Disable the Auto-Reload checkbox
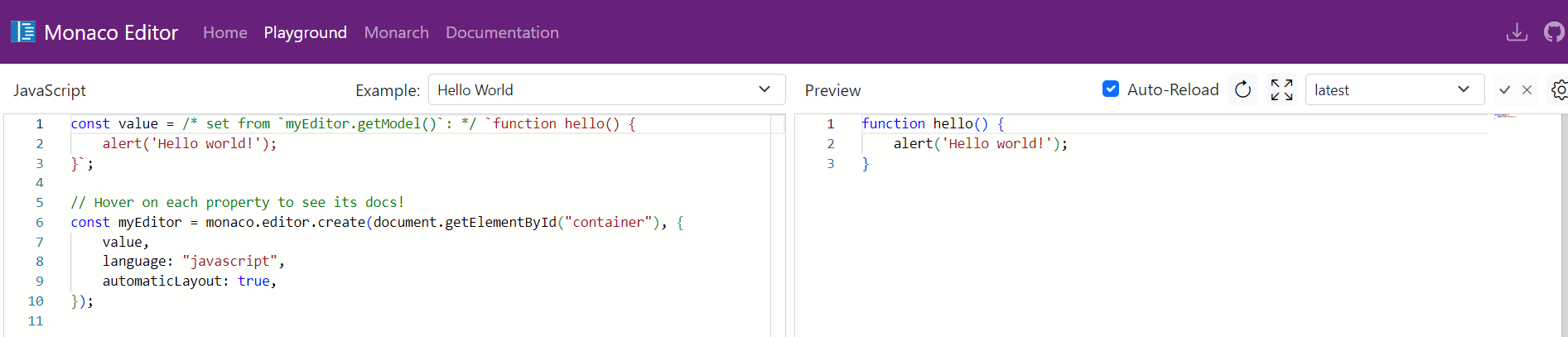 click(x=1111, y=89)
